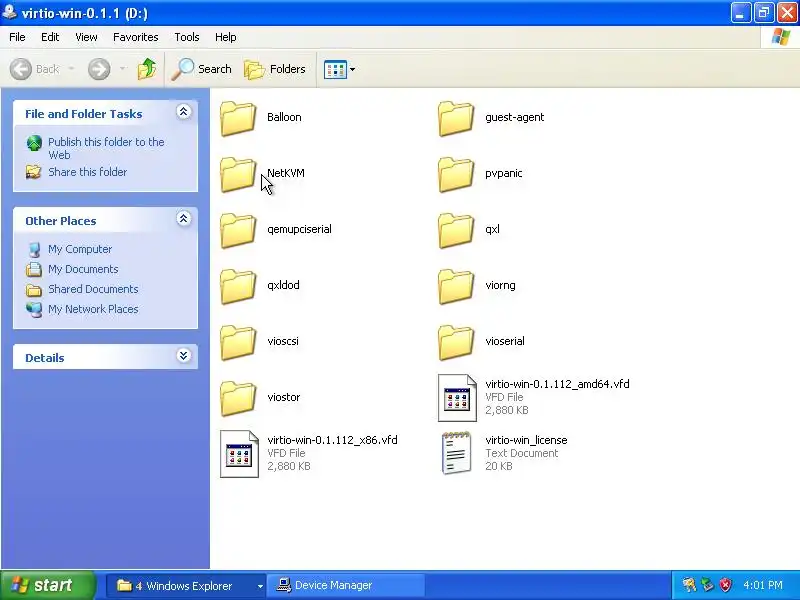Image resolution: width=800 pixels, height=600 pixels.
Task: Go to Shared Documents link
Action: 93,289
